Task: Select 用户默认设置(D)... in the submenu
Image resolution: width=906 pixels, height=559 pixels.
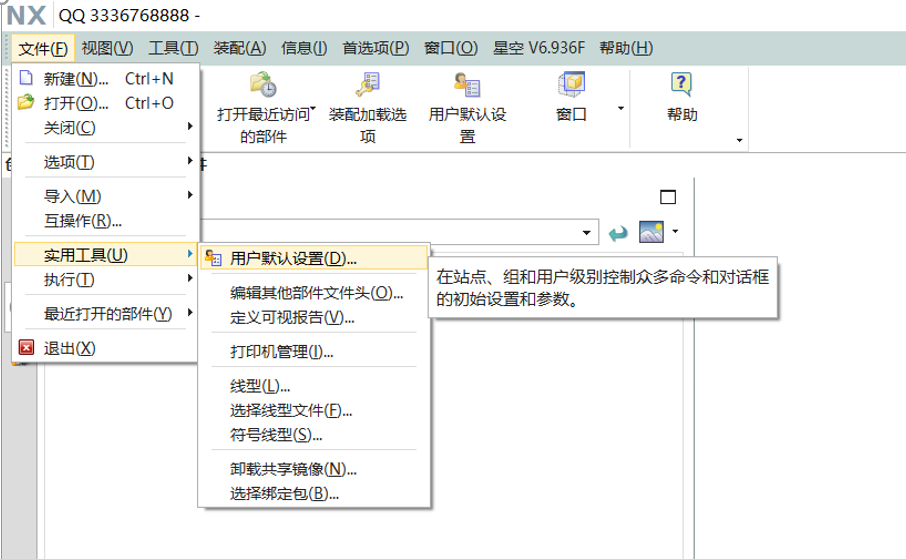Action: click(314, 258)
